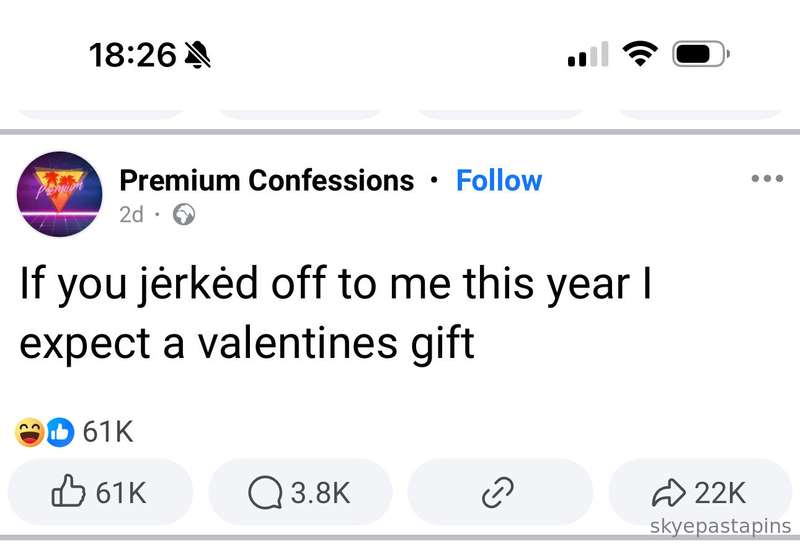Viewport: 800px width, 546px height.
Task: Click the laughing Haha reaction emoji
Action: (x=30, y=432)
